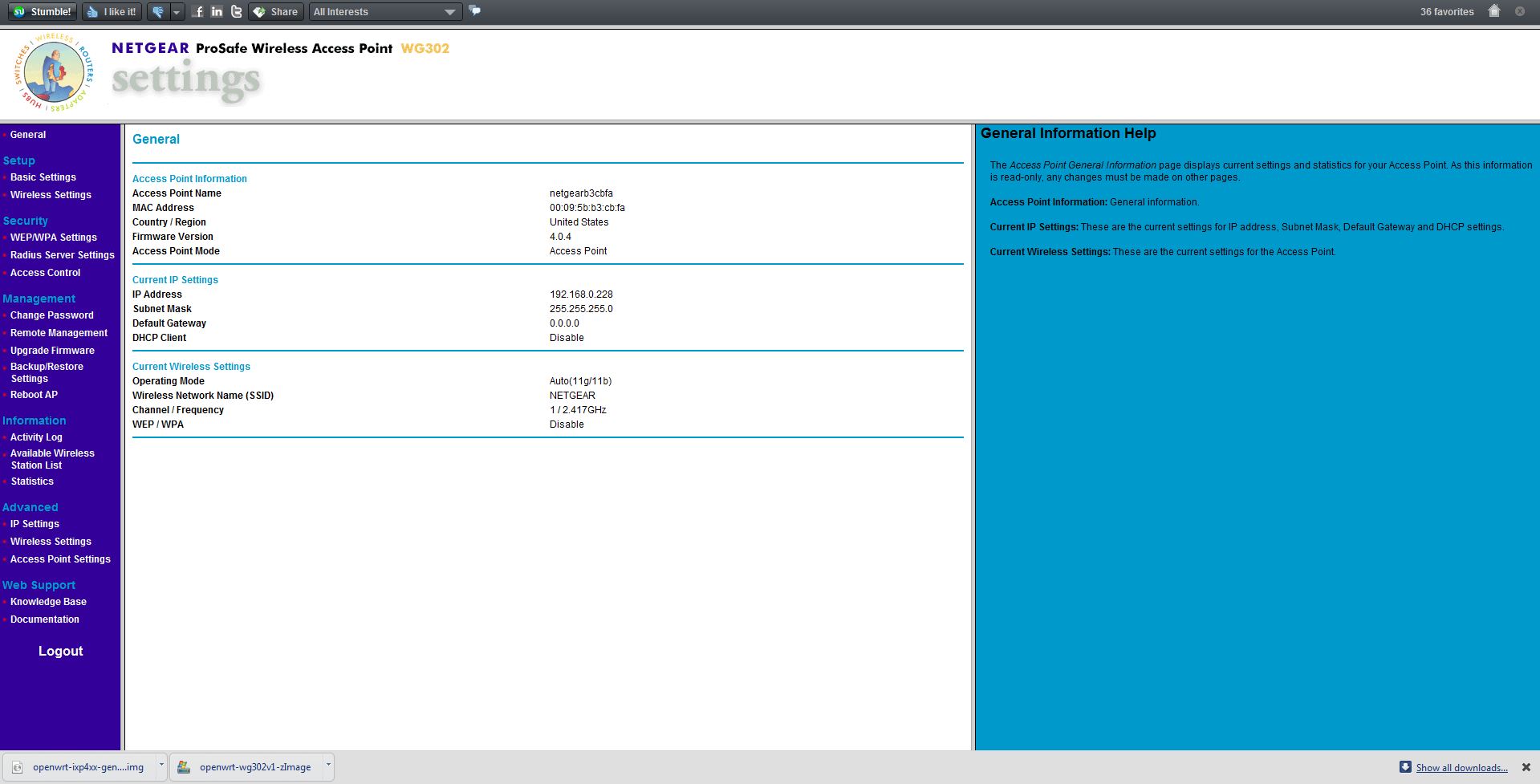Close the StumbleUpon bar with the X icon
This screenshot has width=1540, height=784.
pos(1520,11)
